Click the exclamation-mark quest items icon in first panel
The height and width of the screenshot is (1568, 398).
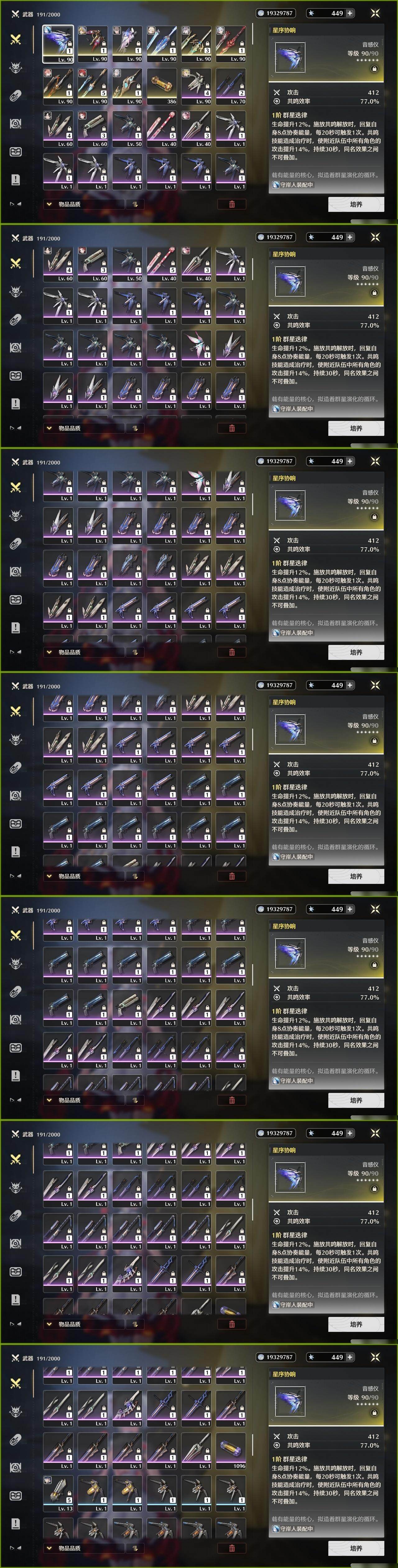pyautogui.click(x=16, y=180)
